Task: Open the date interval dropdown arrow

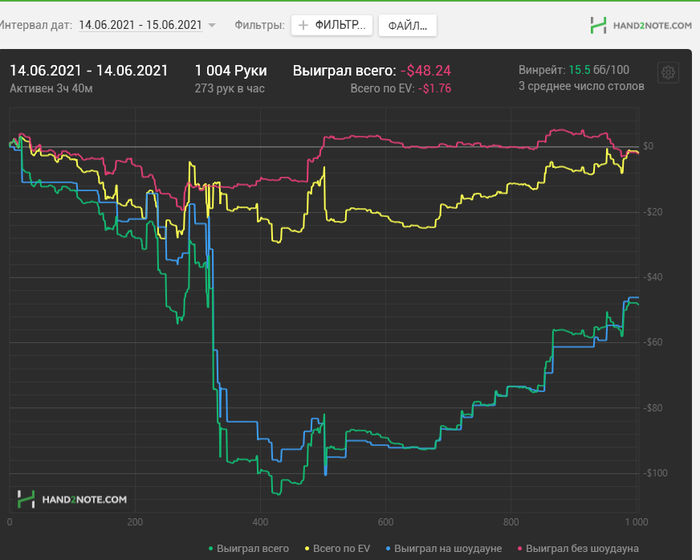Action: [212, 25]
